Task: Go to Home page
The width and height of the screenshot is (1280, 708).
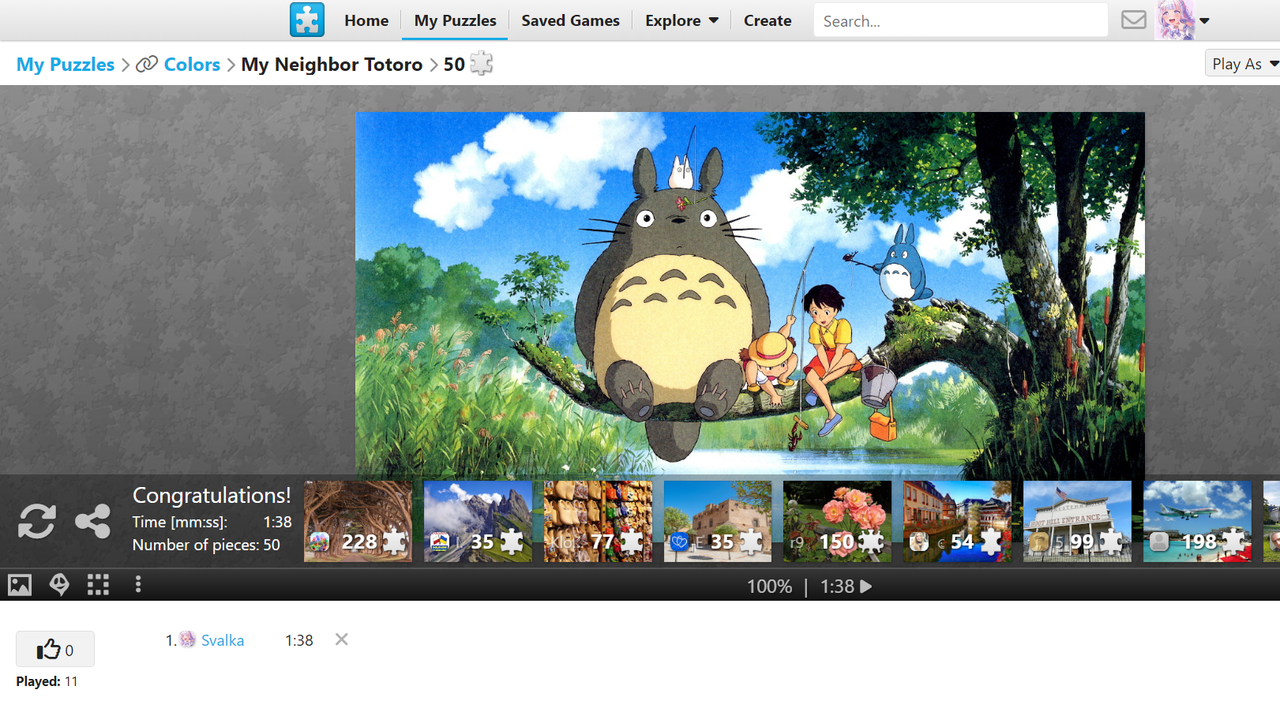Action: pos(366,20)
